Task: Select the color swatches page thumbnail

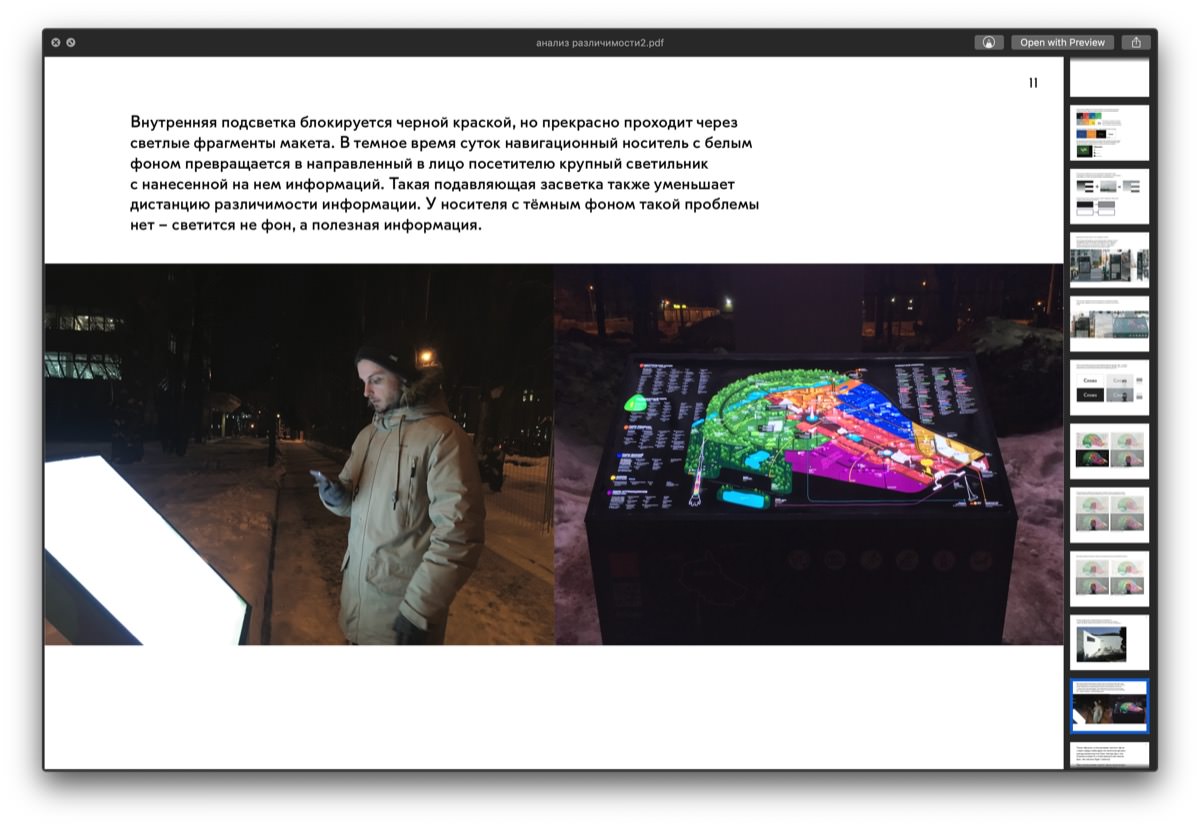Action: click(x=1109, y=133)
